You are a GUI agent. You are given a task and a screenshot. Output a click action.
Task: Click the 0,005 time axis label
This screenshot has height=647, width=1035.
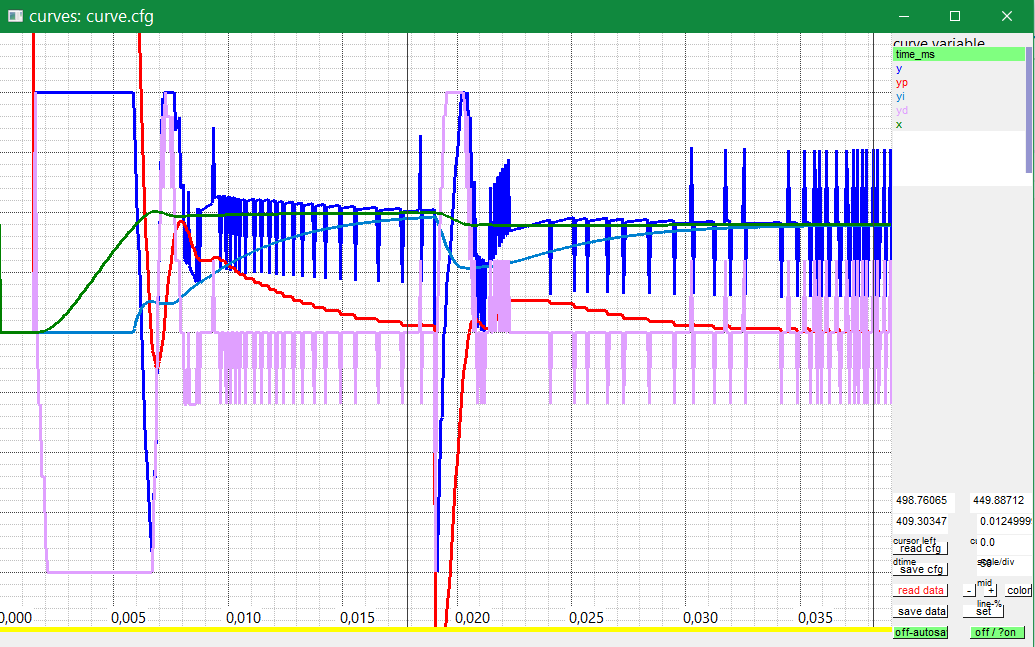pyautogui.click(x=128, y=618)
